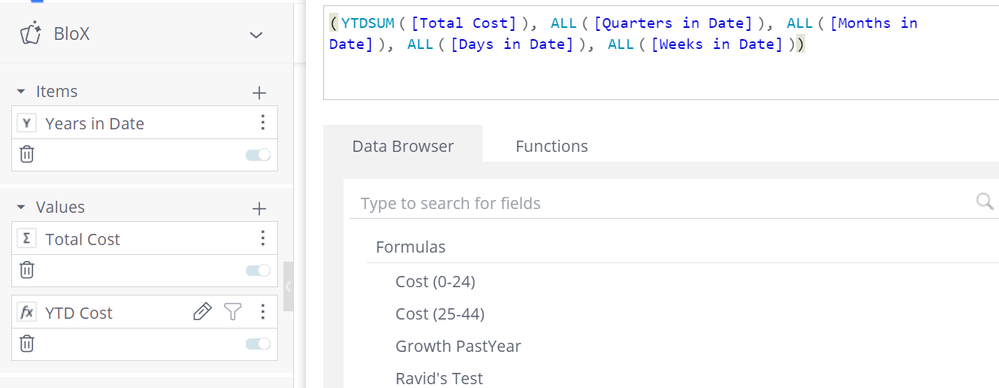Viewport: 999px width, 388px height.
Task: Click the search magnifier icon
Action: [985, 202]
